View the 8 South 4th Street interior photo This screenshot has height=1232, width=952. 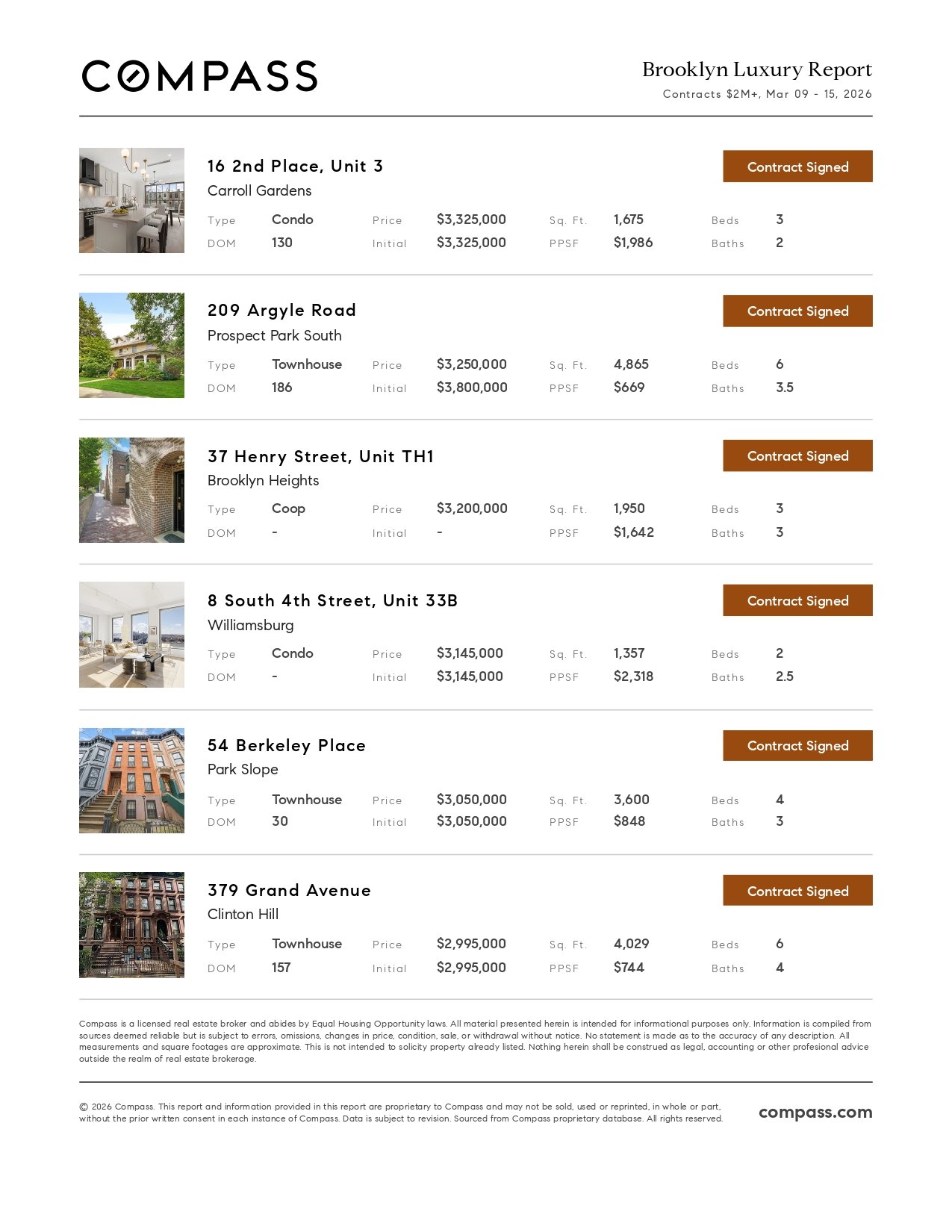pos(131,635)
